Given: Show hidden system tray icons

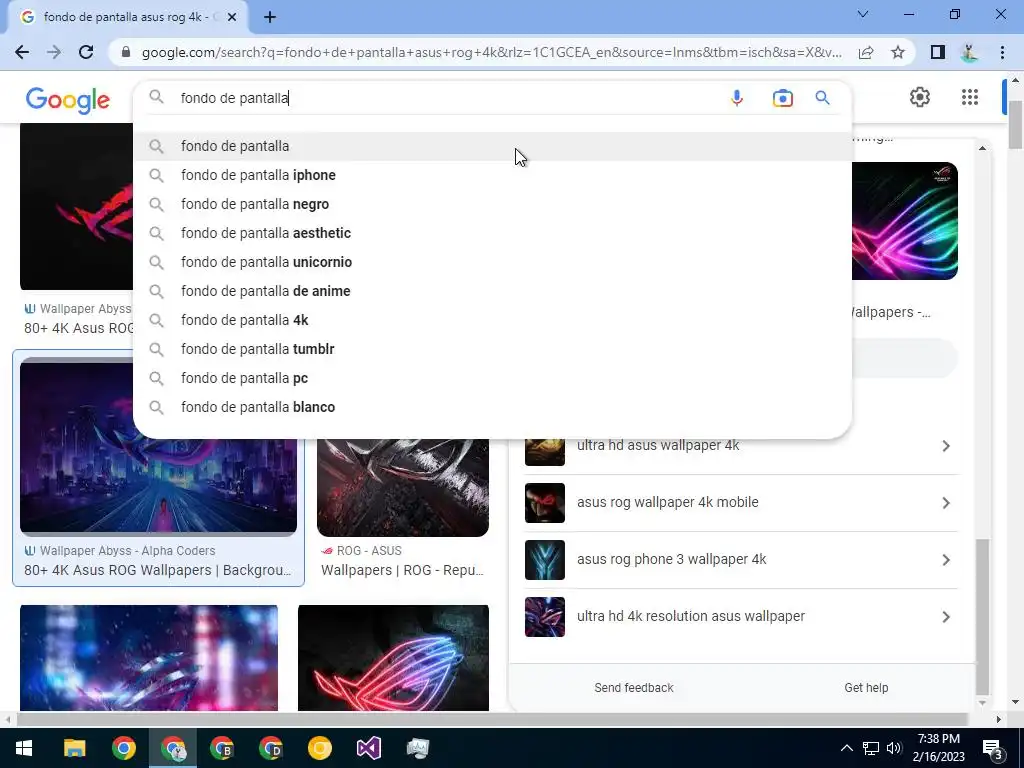Looking at the screenshot, I should click(x=846, y=748).
